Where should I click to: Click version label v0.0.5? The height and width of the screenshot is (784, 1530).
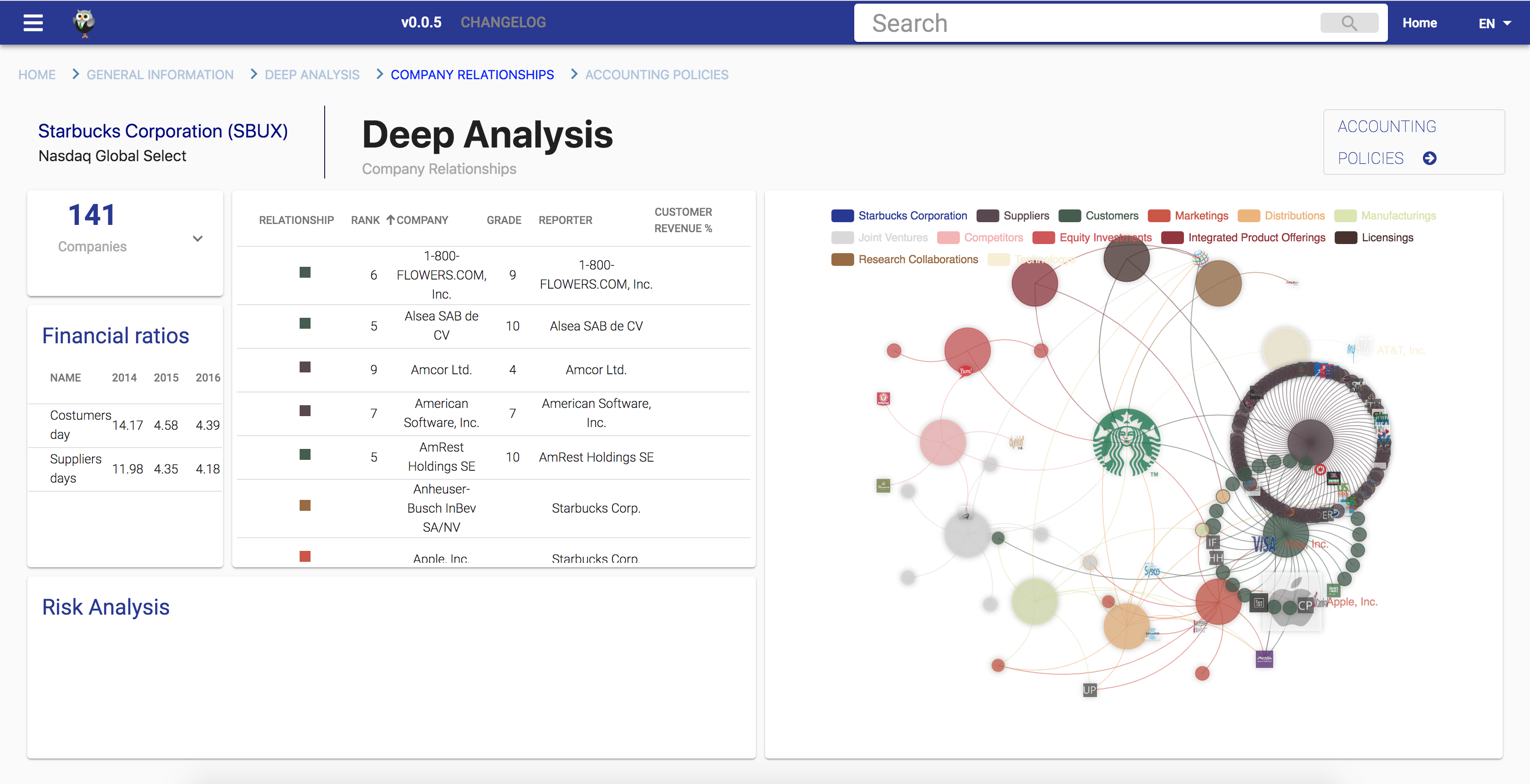click(421, 23)
